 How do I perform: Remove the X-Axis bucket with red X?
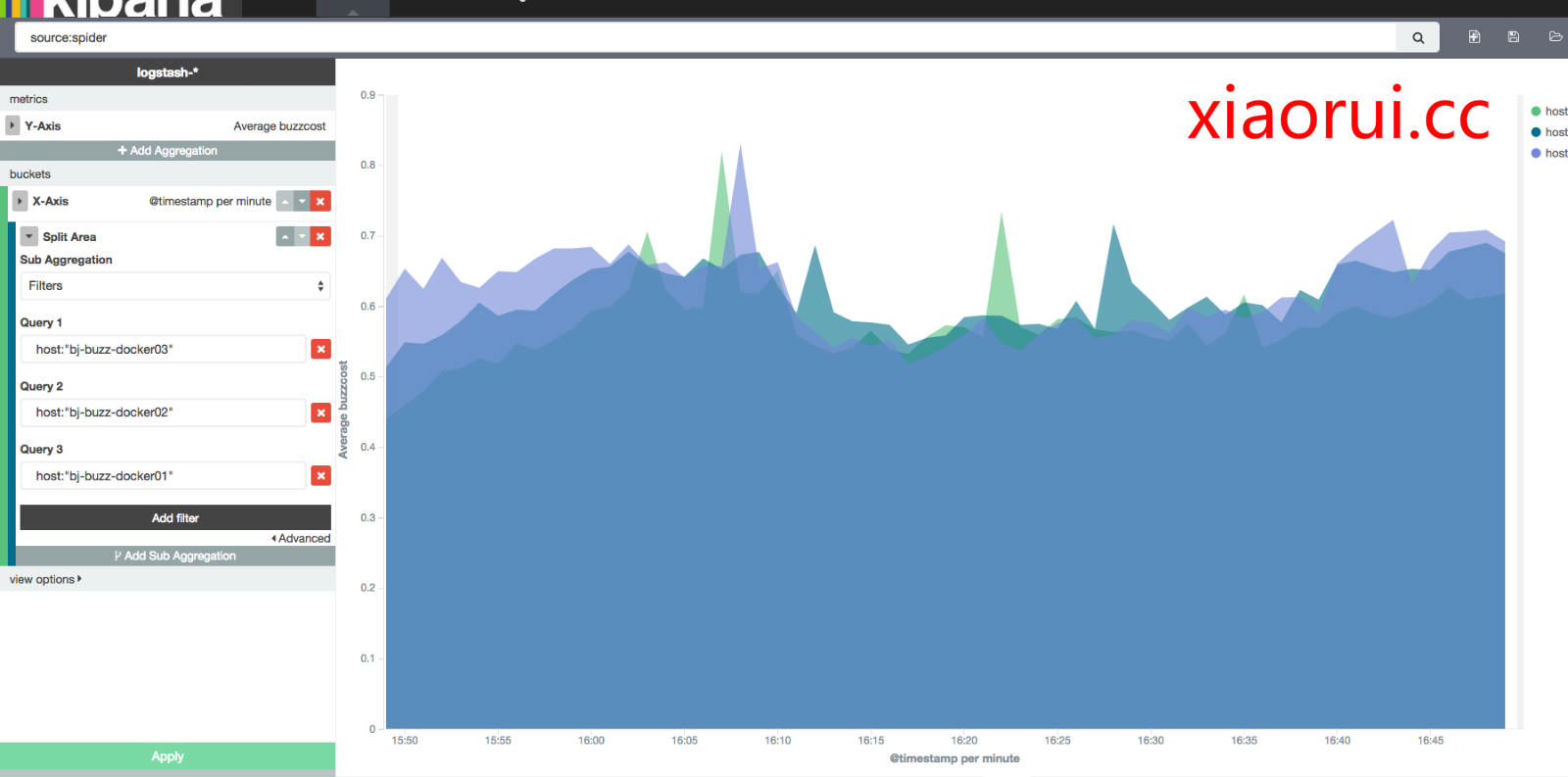coord(320,202)
